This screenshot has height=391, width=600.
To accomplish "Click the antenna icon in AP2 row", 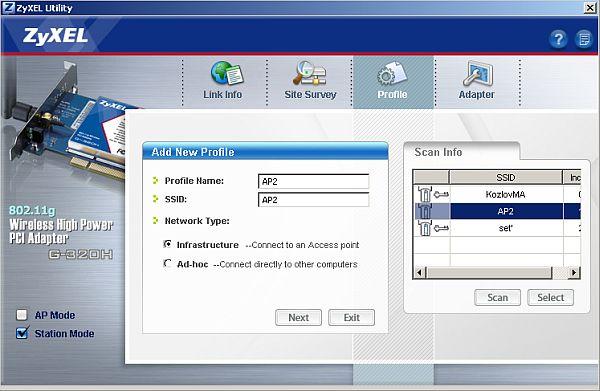I will pyautogui.click(x=424, y=211).
